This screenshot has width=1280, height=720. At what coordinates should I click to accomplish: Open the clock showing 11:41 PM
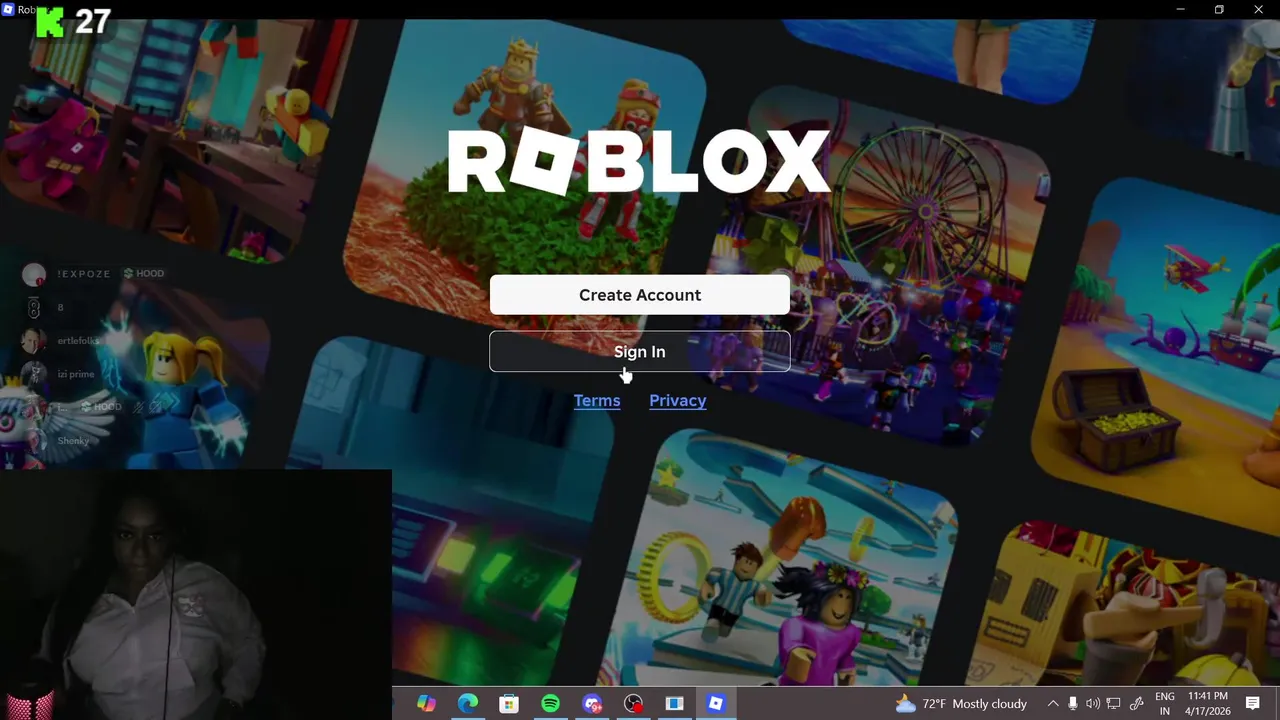point(1208,704)
